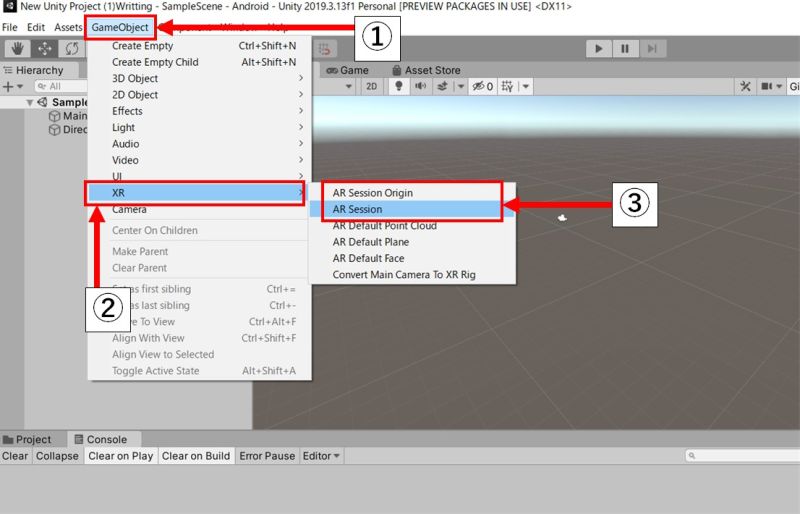Toggle scene lighting lightbulb icon

click(x=399, y=86)
